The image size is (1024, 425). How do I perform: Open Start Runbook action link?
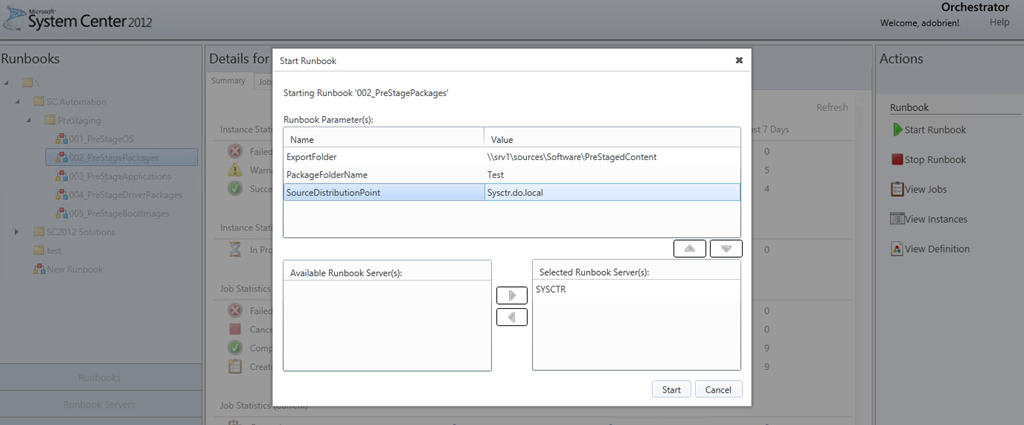(x=935, y=130)
